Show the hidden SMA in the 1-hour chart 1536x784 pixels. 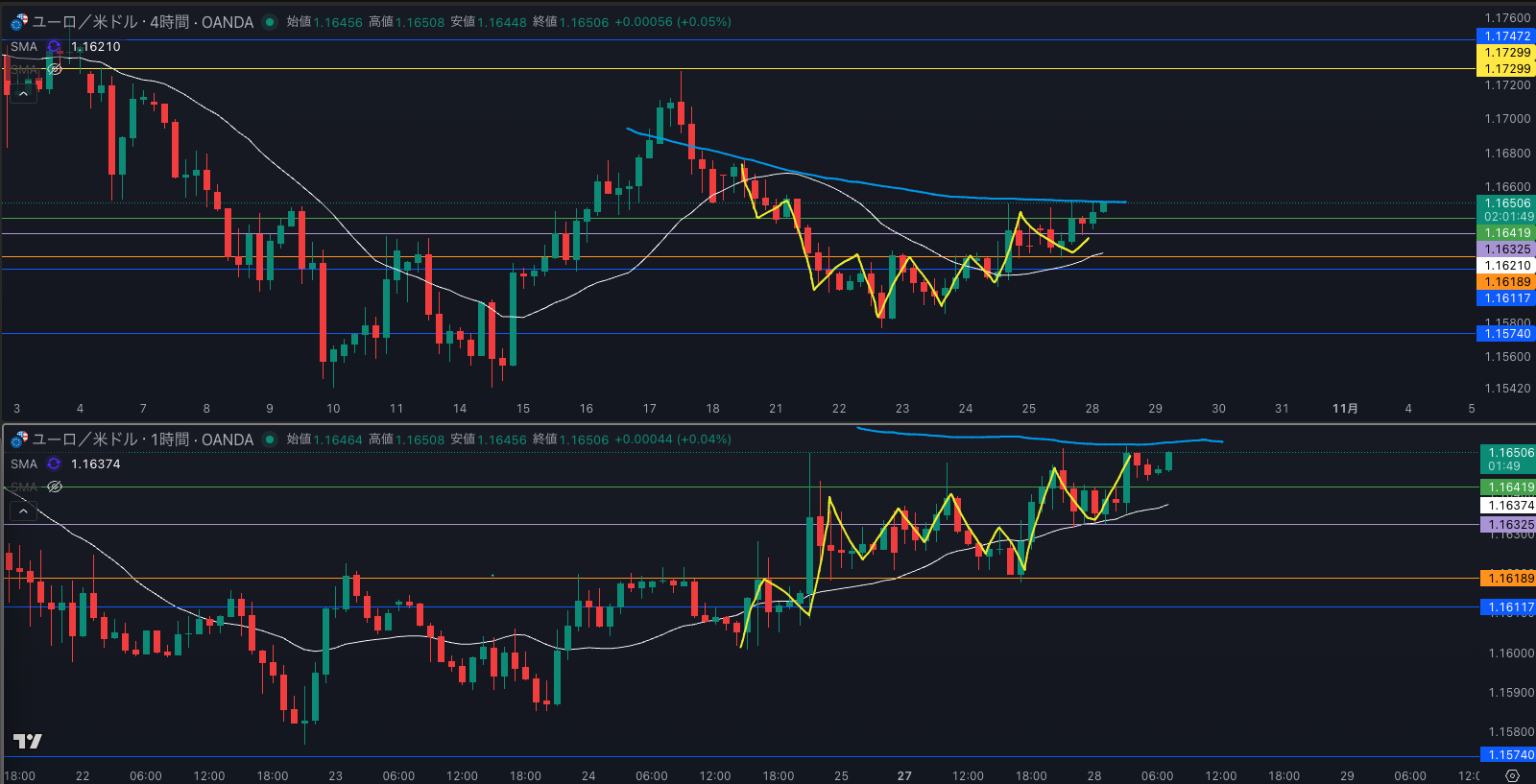55,487
